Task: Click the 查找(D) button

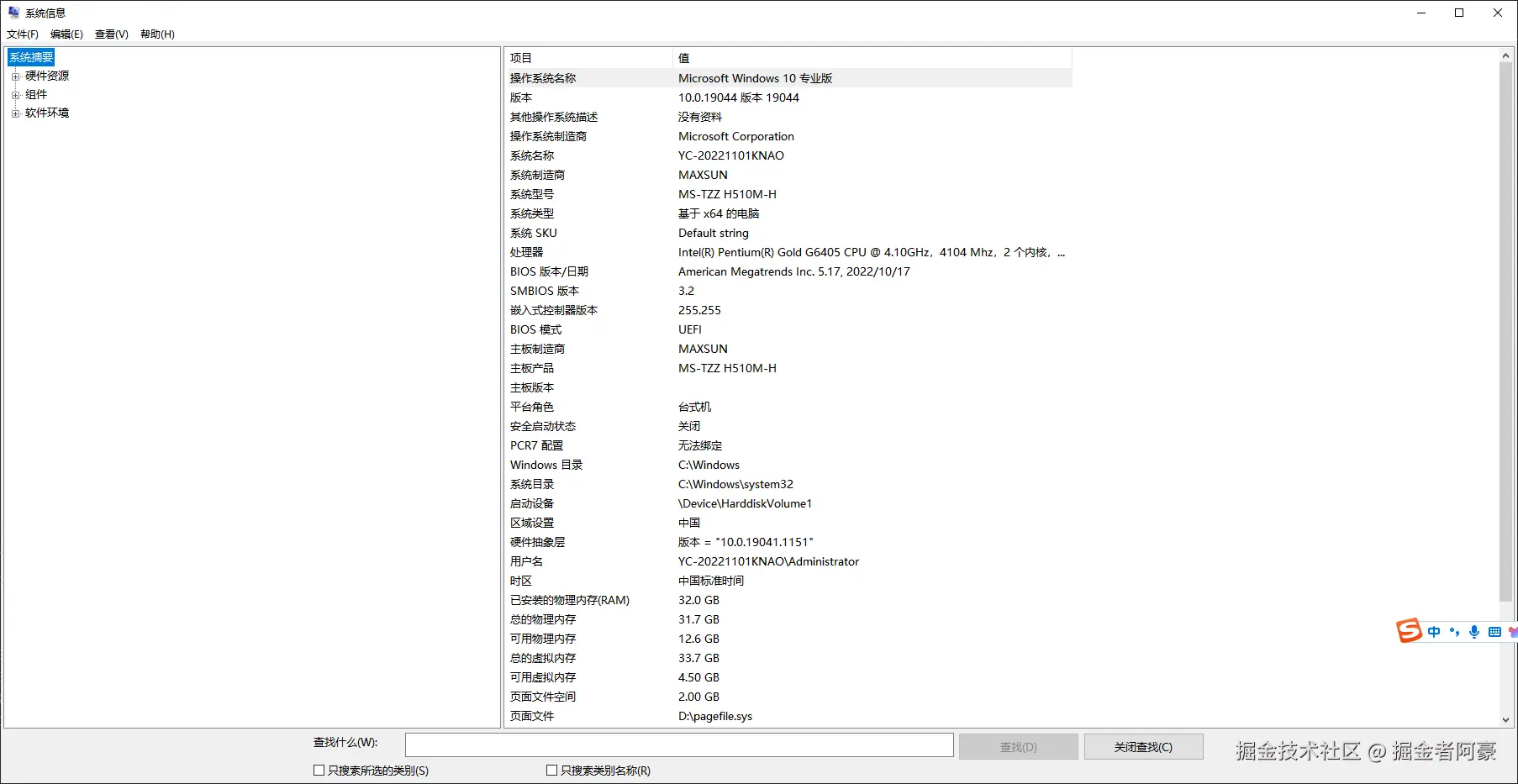Action: point(1019,747)
